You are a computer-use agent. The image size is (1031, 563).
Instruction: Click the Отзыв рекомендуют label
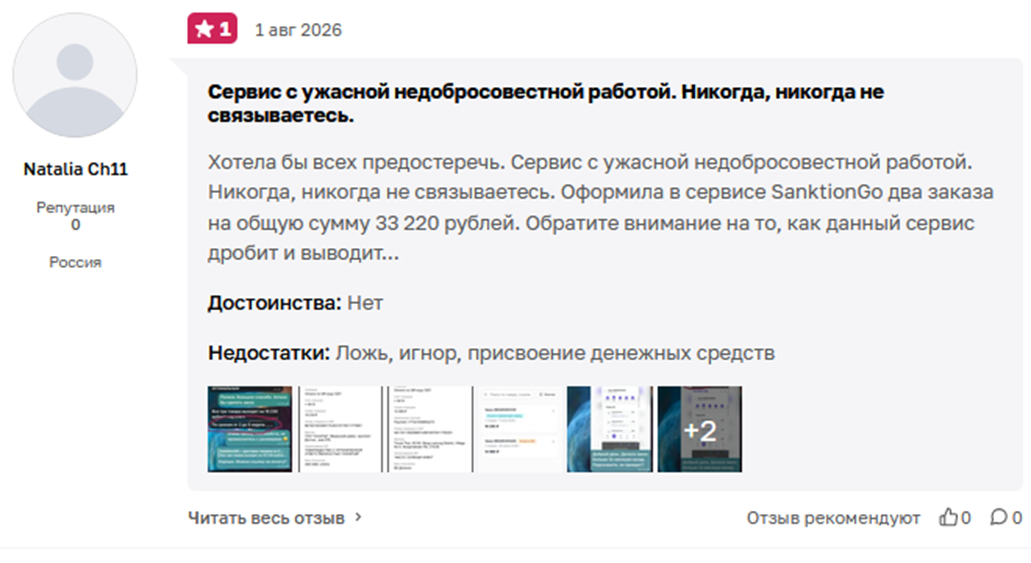[833, 518]
